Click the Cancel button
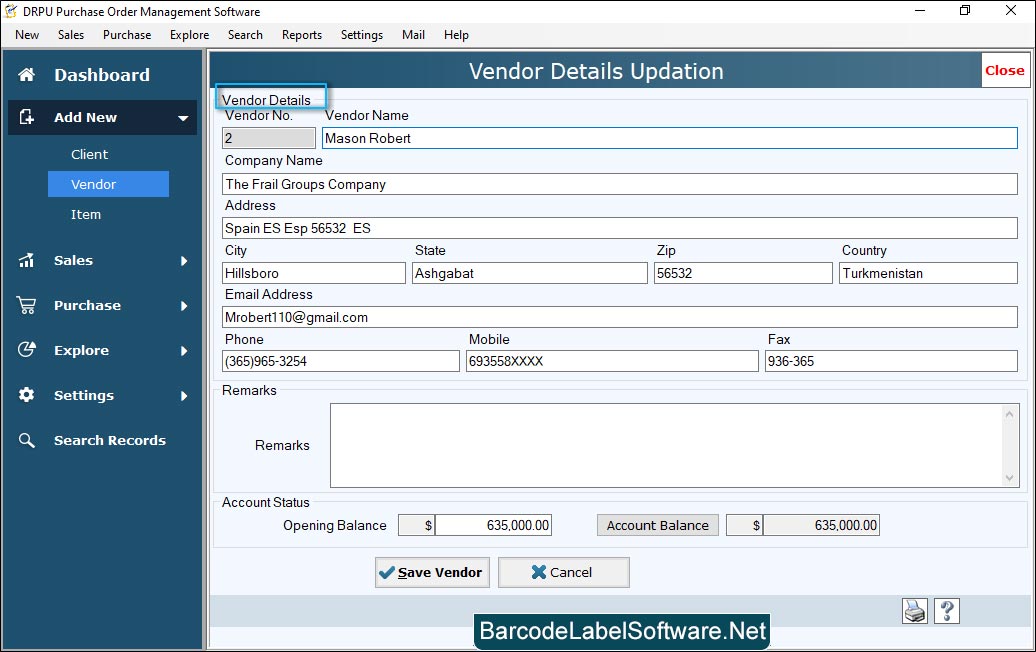The image size is (1036, 652). point(563,572)
